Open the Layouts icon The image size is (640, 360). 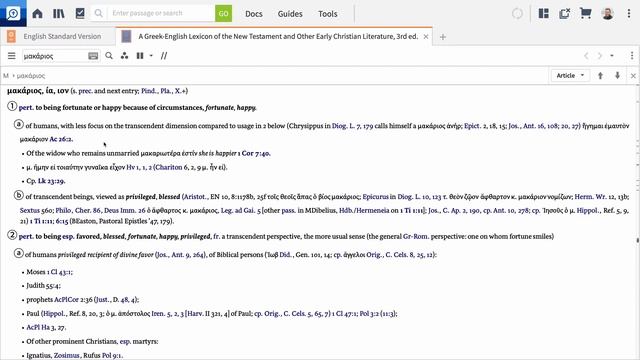click(543, 13)
